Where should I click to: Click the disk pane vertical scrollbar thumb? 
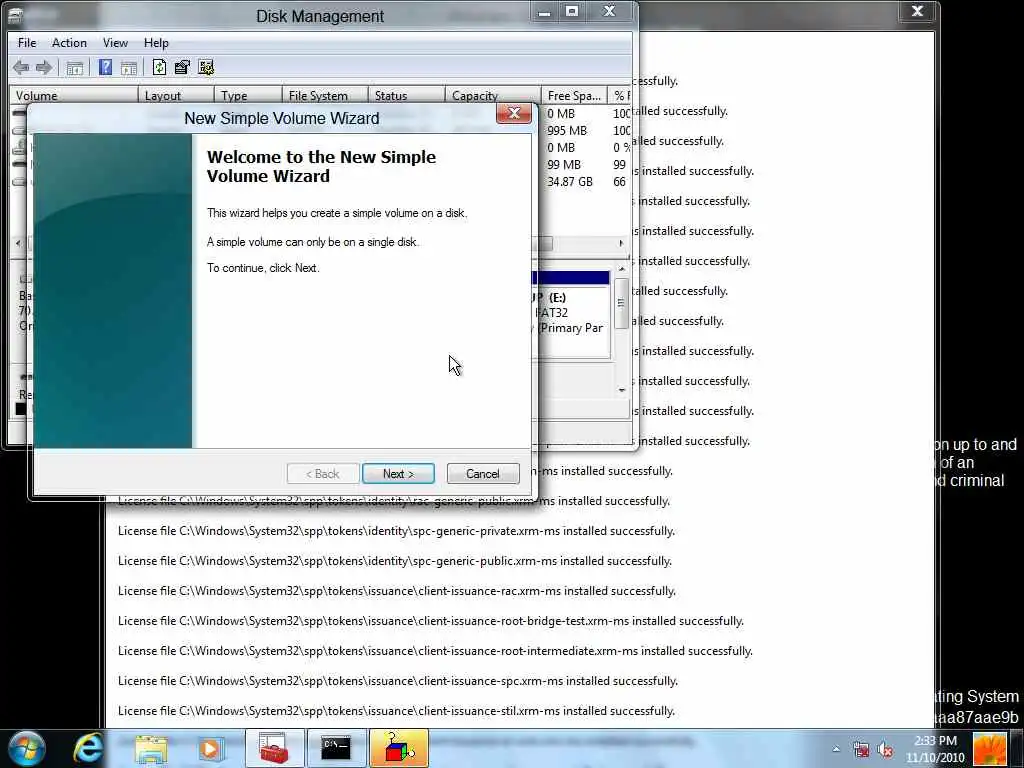(x=622, y=303)
